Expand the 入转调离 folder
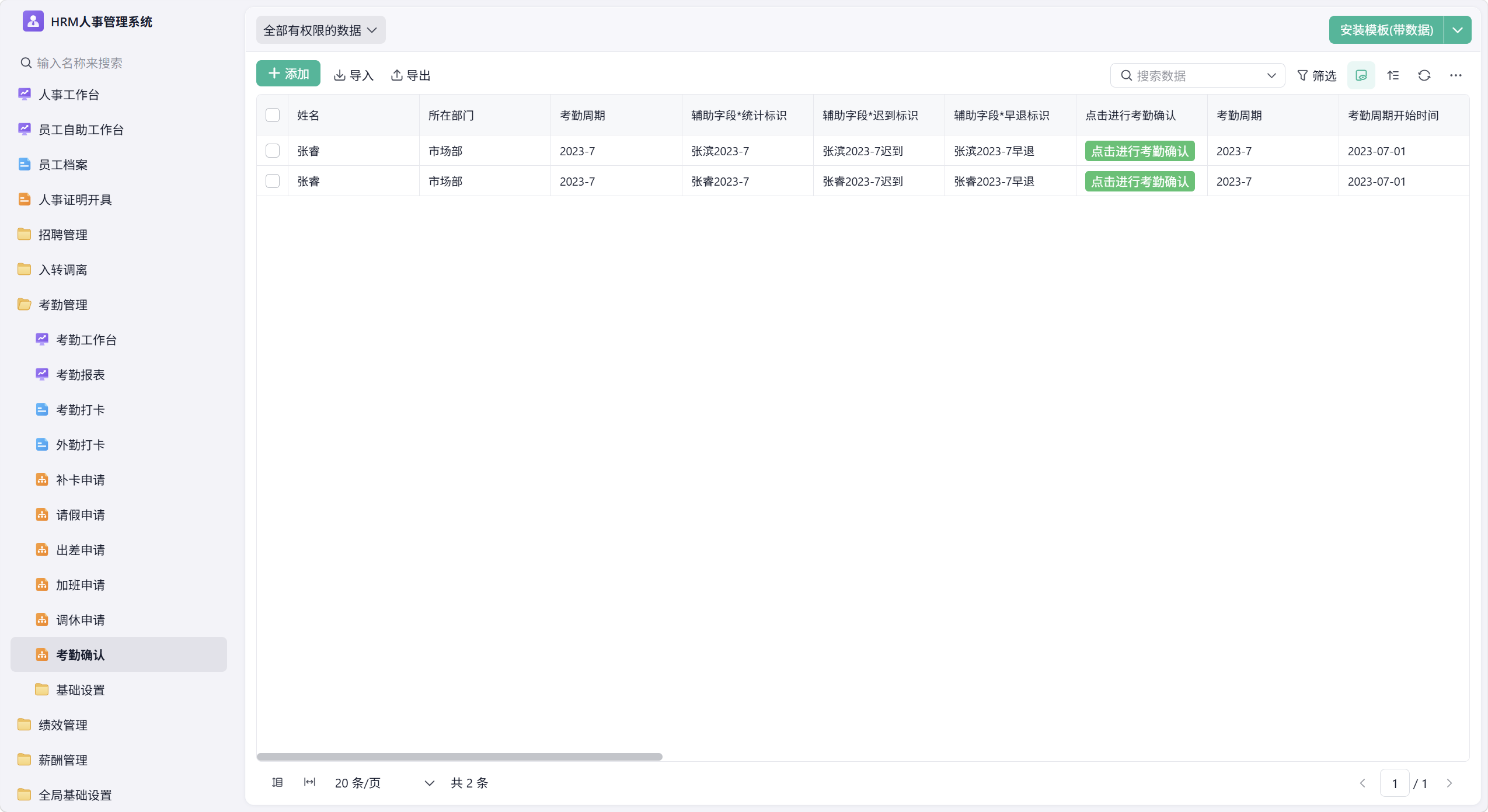This screenshot has width=1488, height=812. tap(119, 270)
